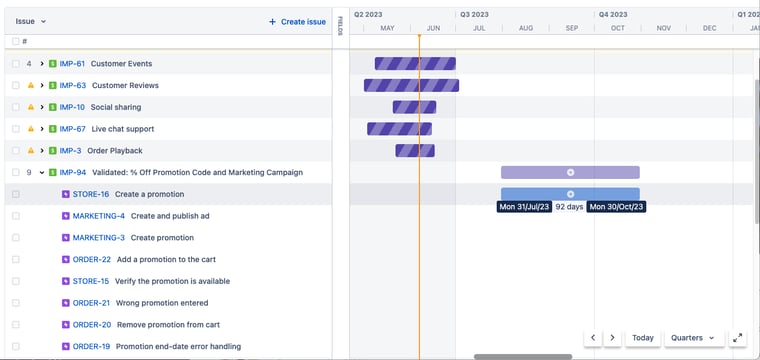
Task: Open the MARKETING-4 issue link
Action: [x=98, y=216]
